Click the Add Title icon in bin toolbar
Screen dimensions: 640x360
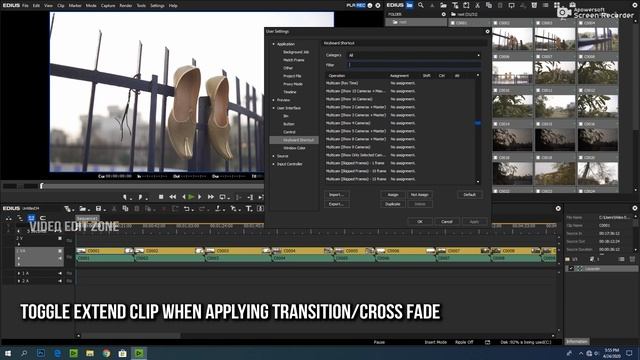455,5
